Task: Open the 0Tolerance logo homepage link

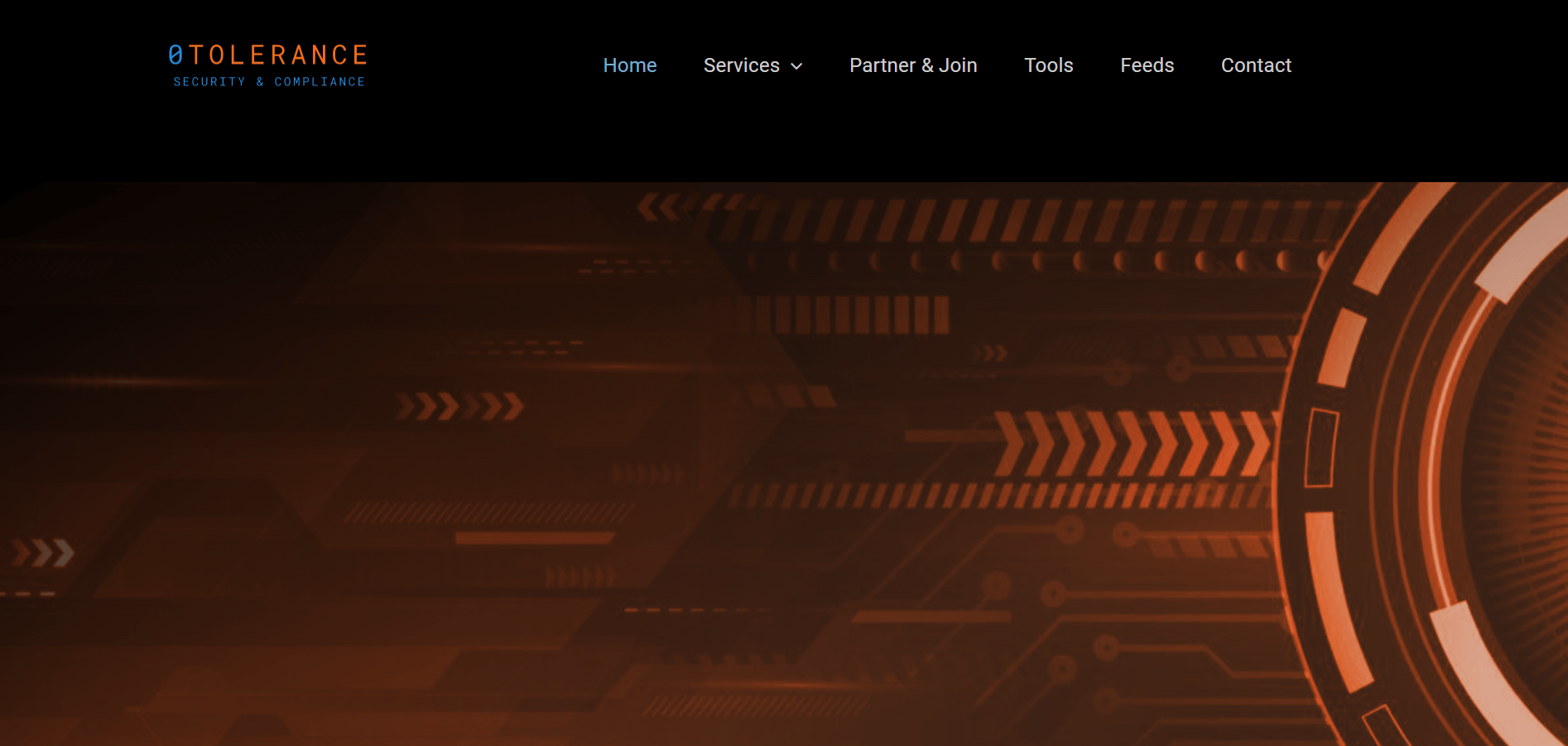Action: [x=267, y=65]
